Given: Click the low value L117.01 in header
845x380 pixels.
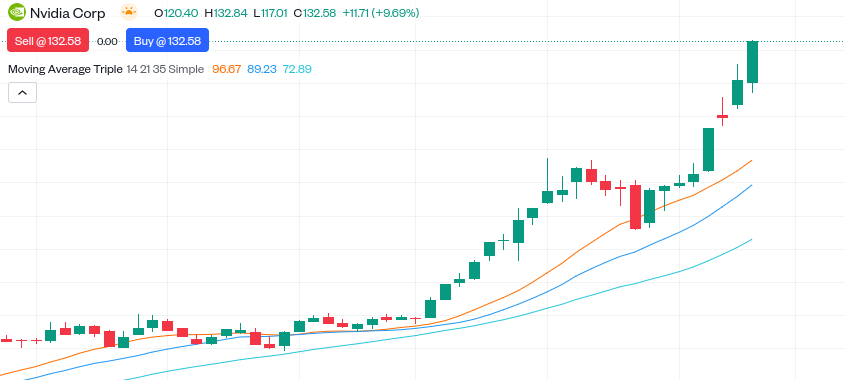Looking at the screenshot, I should pyautogui.click(x=271, y=12).
